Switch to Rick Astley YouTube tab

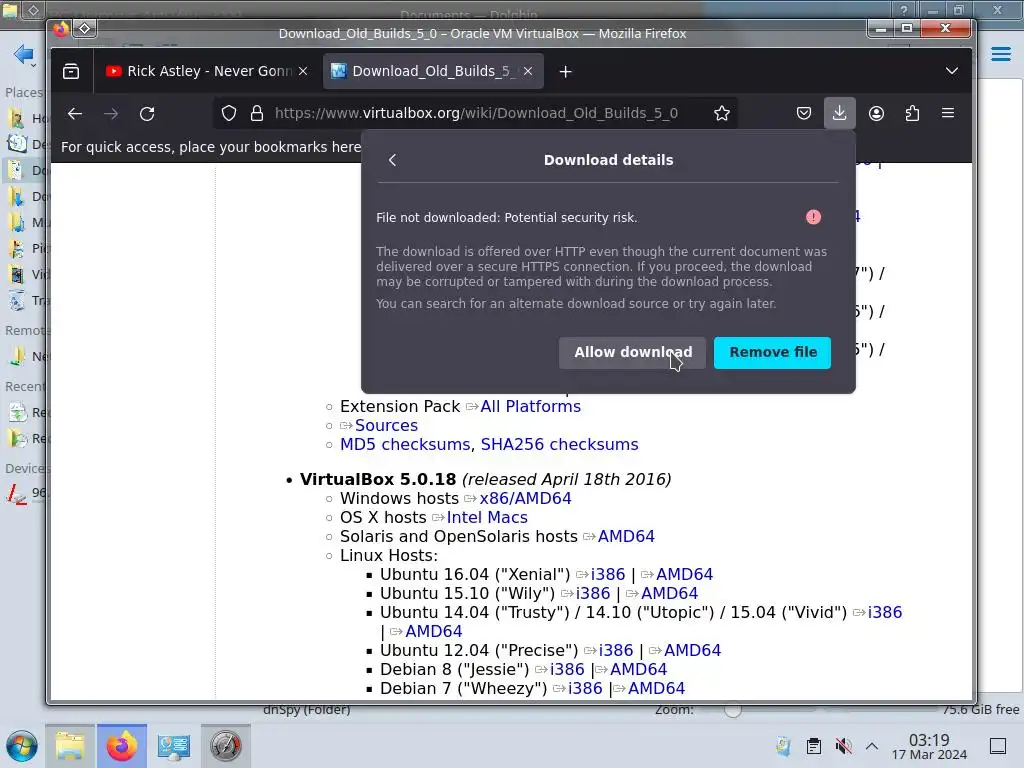click(207, 71)
